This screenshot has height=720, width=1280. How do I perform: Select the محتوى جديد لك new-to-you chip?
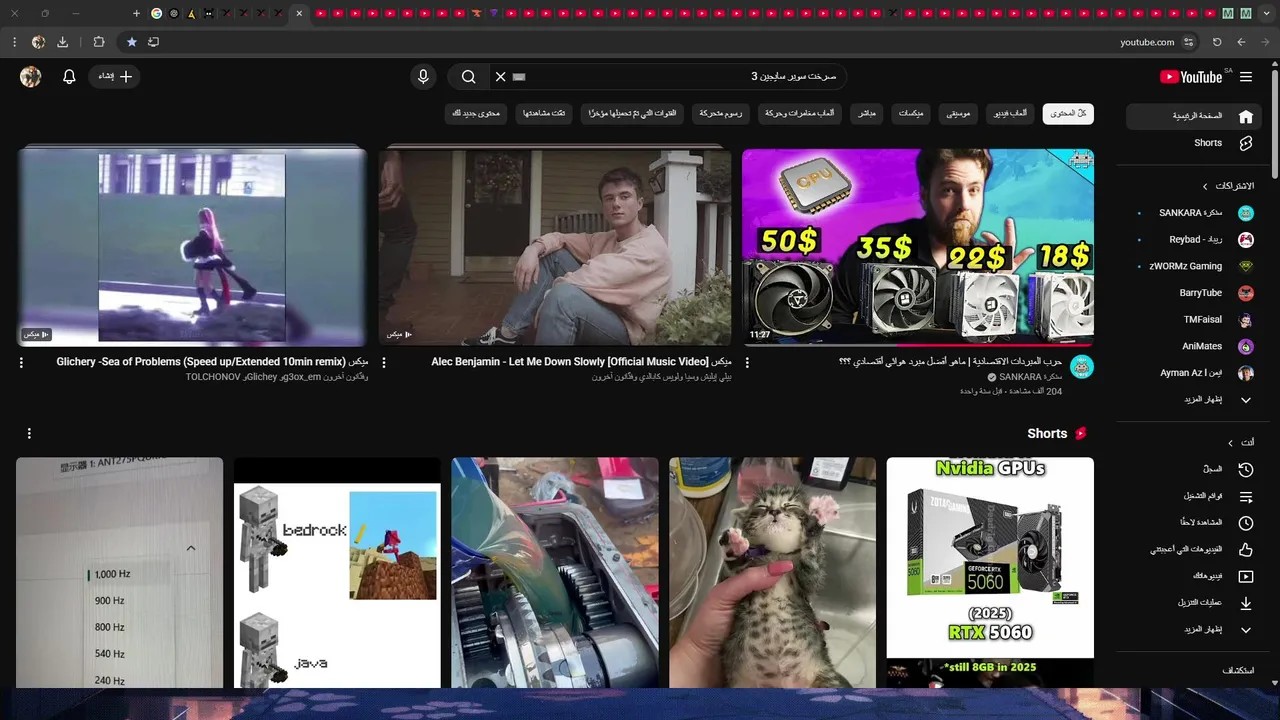click(x=476, y=114)
